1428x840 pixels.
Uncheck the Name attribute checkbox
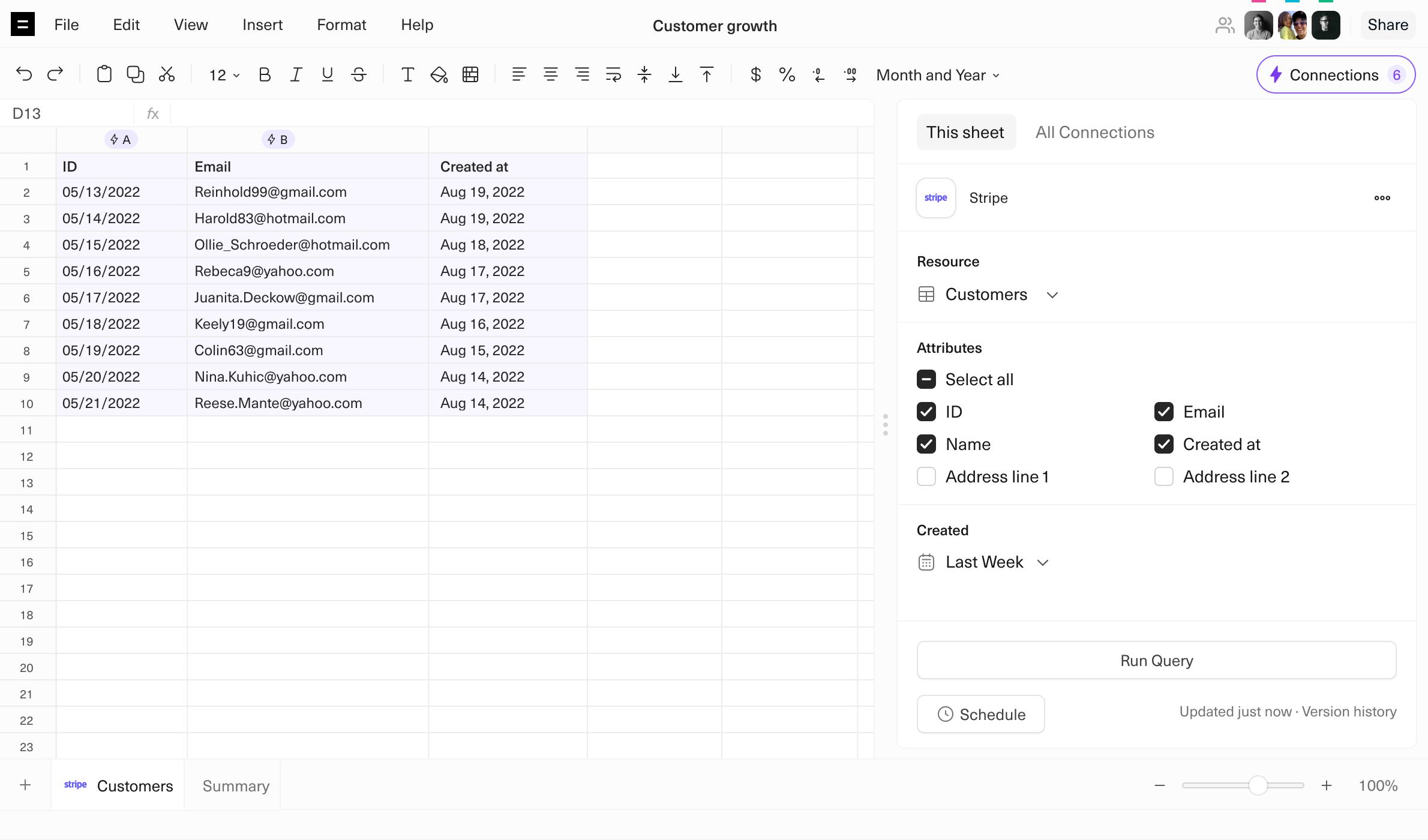pyautogui.click(x=926, y=444)
